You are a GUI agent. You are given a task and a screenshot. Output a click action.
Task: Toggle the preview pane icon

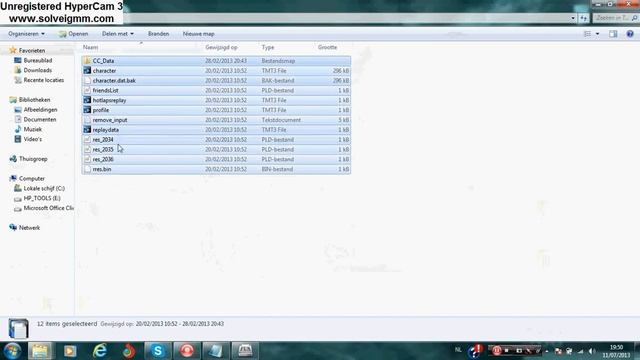(x=613, y=34)
